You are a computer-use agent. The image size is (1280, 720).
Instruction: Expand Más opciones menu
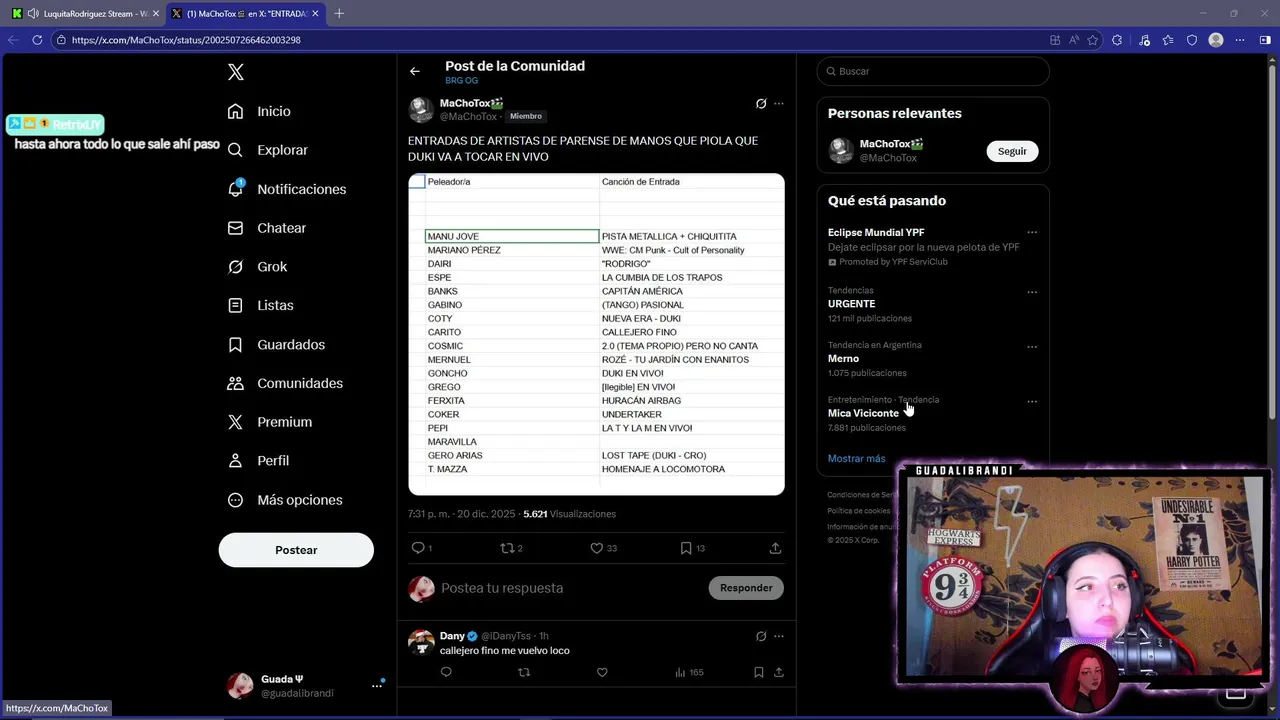286,500
